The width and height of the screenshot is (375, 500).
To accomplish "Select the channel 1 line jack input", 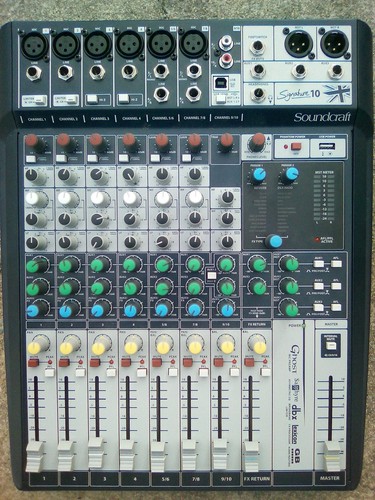I will (x=34, y=73).
